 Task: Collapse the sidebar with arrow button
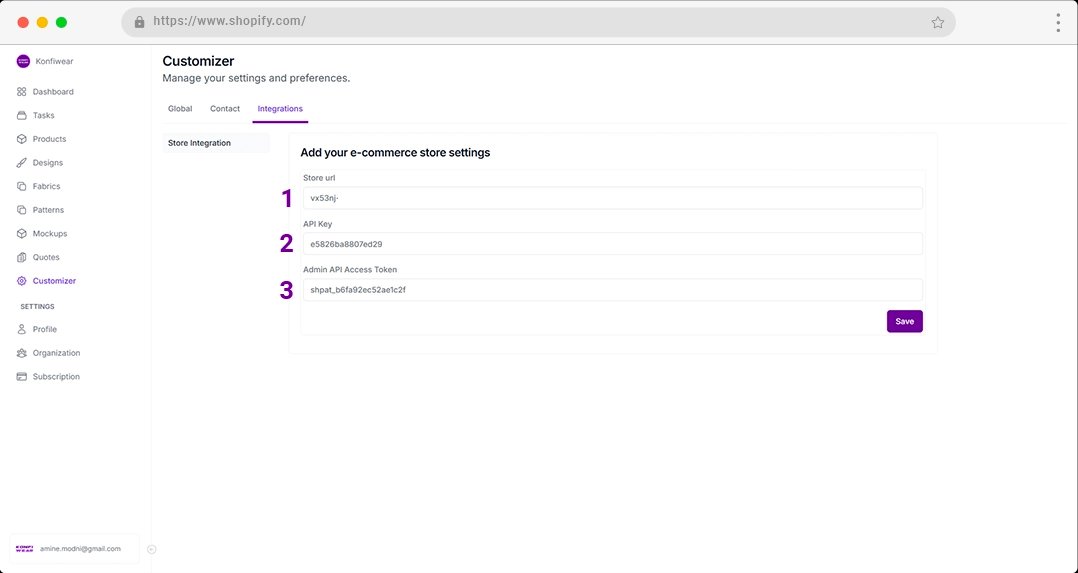click(x=151, y=549)
